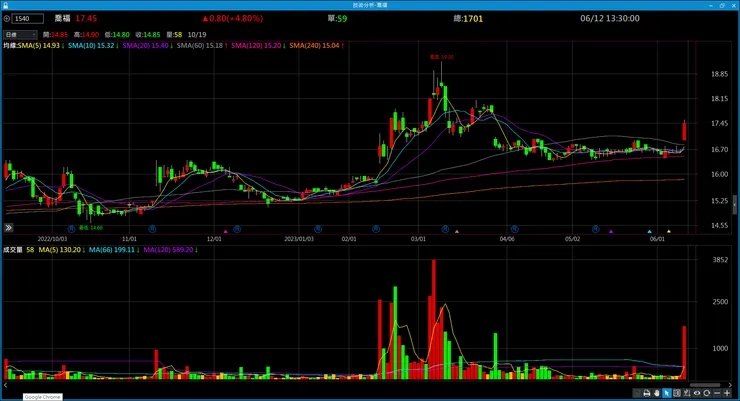The height and width of the screenshot is (401, 740).
Task: Focus the stock code field 1540
Action: [x=28, y=18]
